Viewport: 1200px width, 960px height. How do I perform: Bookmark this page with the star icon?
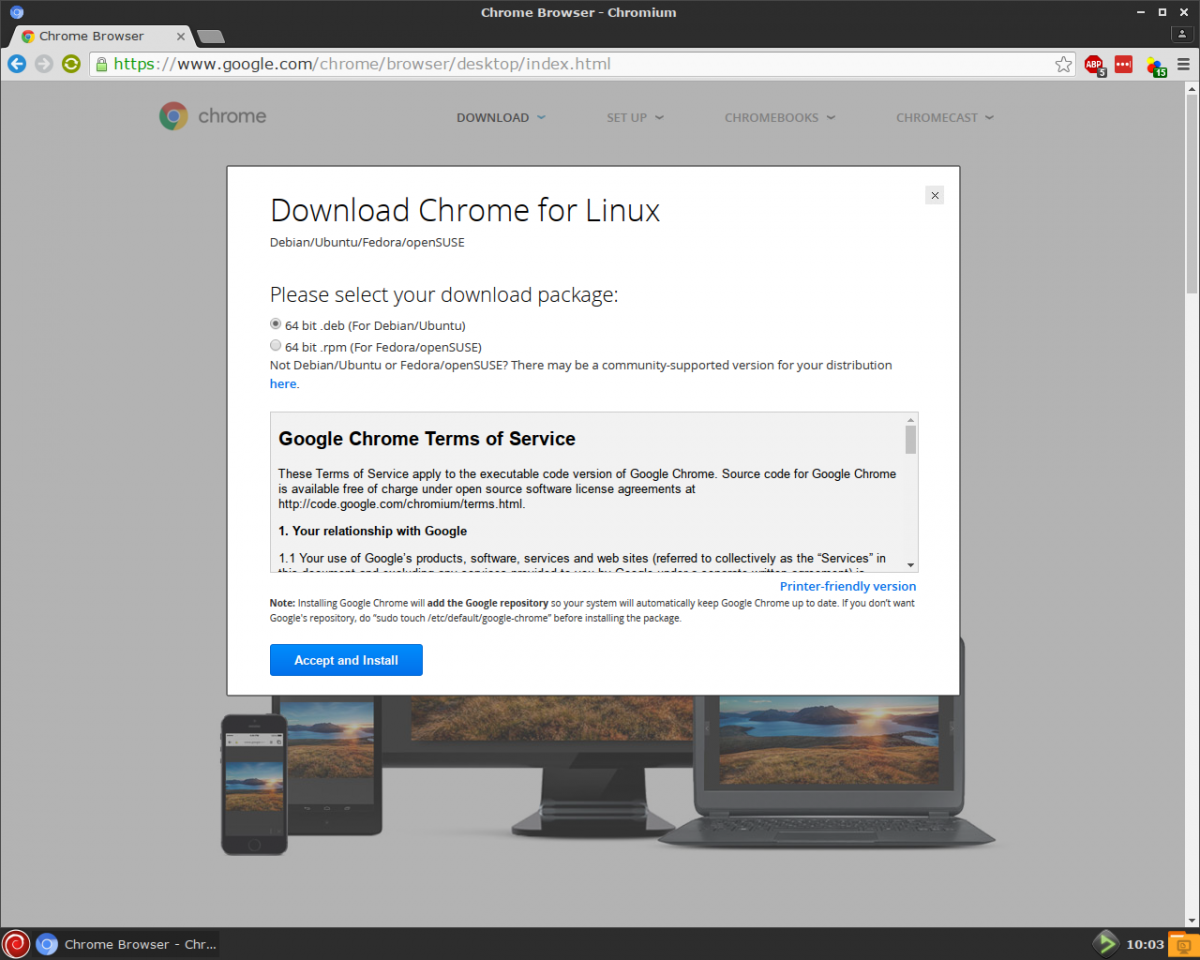click(1063, 64)
